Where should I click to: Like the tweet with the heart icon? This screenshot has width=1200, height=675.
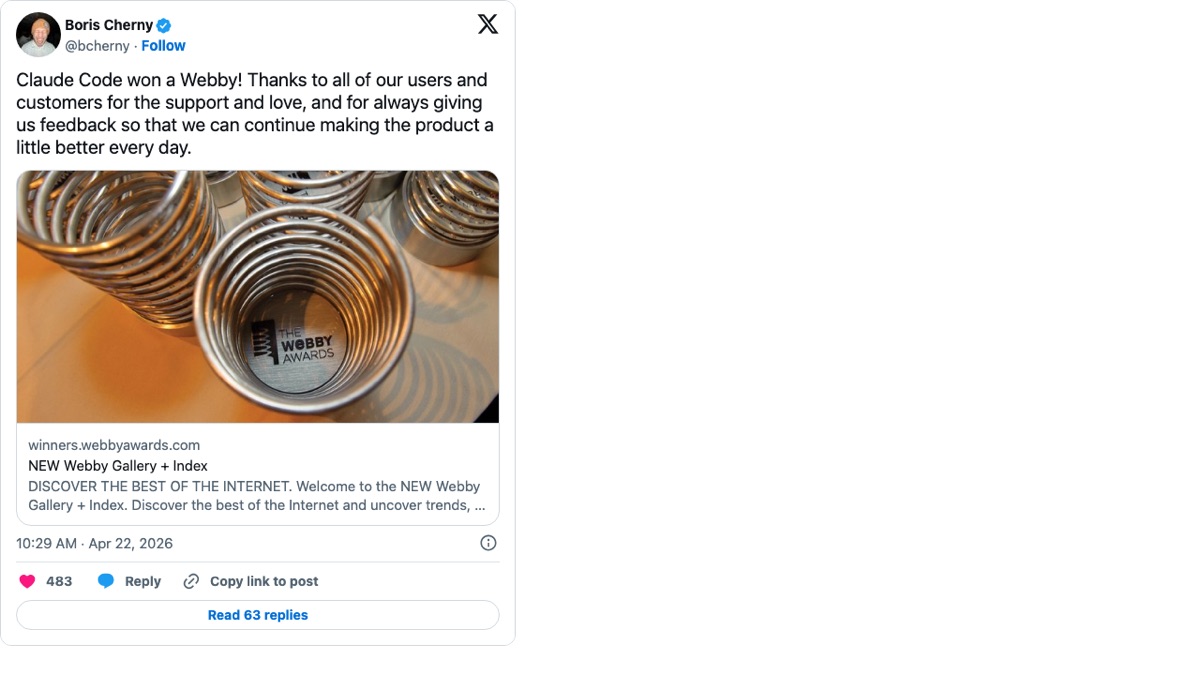tap(27, 581)
